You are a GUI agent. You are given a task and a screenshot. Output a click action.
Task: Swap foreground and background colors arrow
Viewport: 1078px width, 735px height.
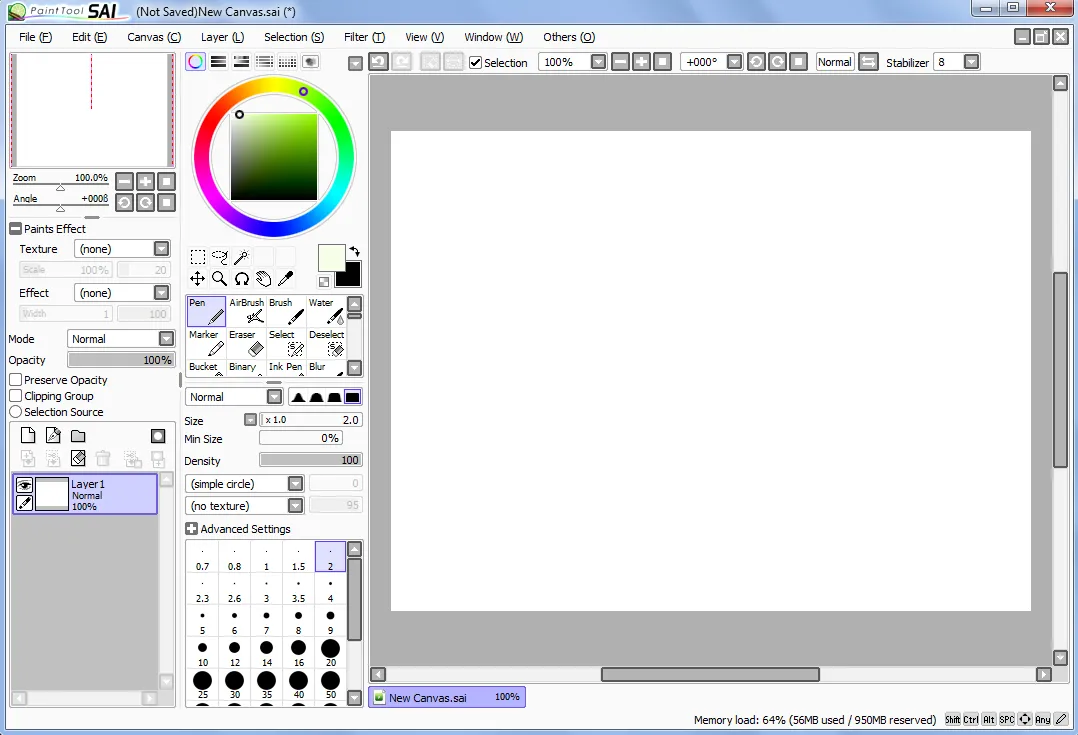354,252
